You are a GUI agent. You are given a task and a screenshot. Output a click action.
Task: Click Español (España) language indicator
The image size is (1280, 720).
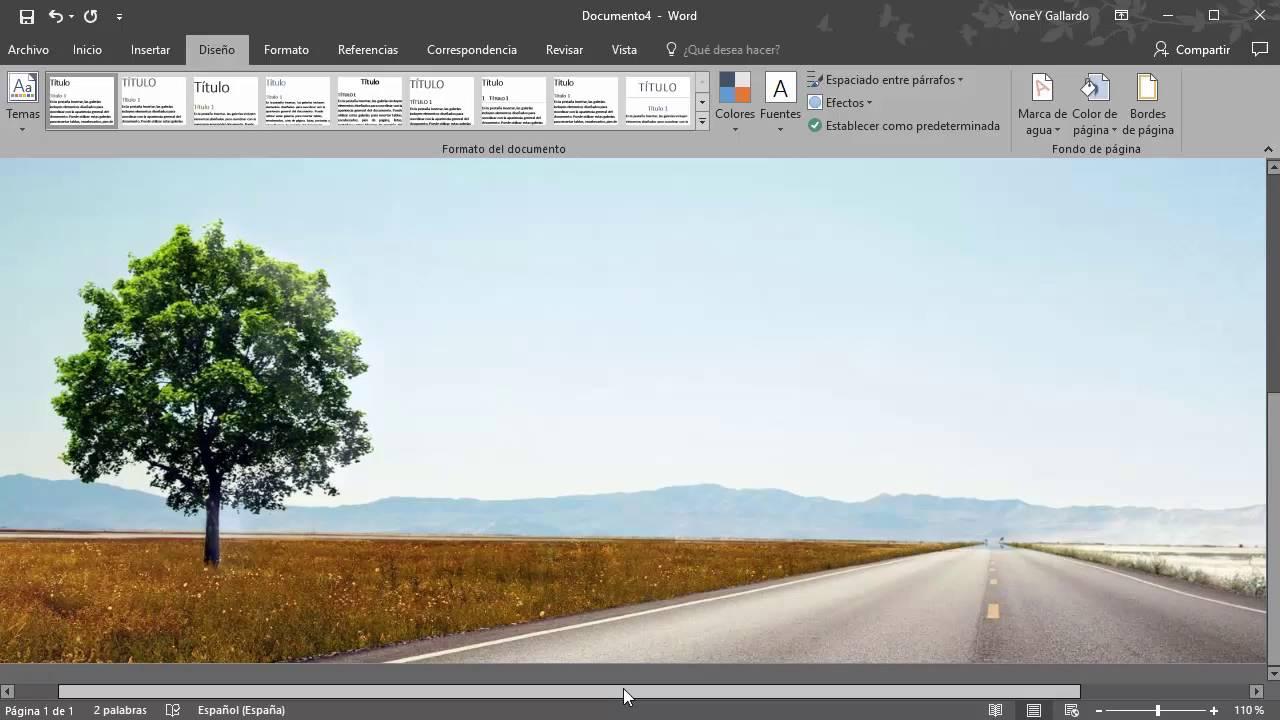pos(241,710)
